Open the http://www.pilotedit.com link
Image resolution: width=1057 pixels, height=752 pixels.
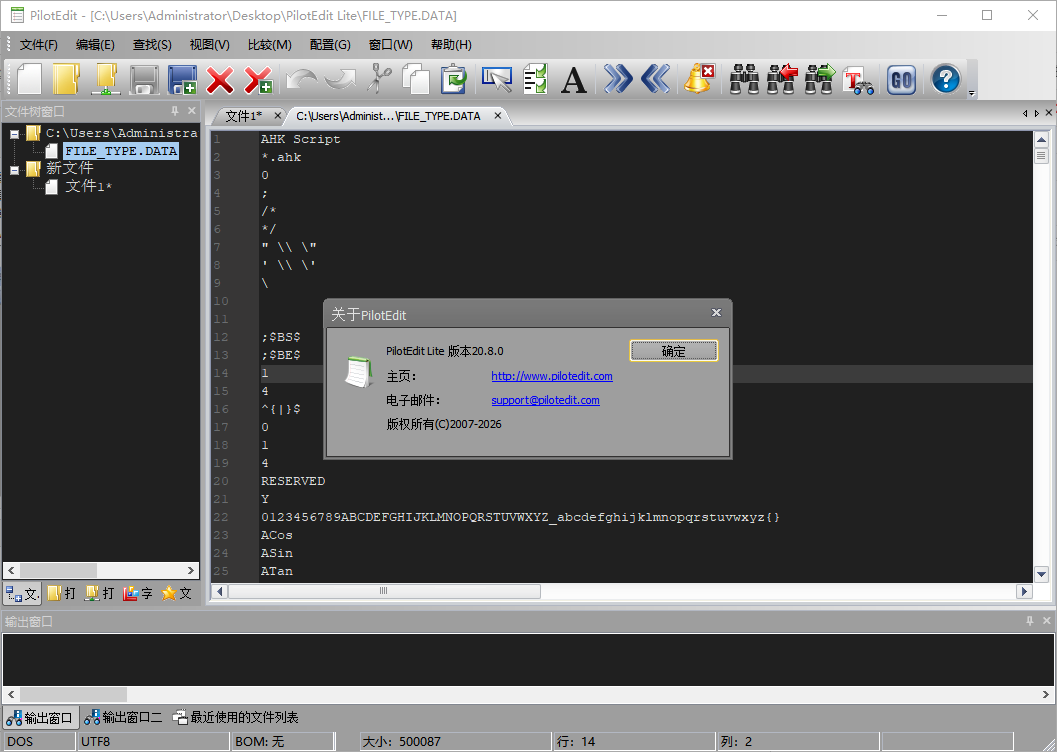(551, 376)
